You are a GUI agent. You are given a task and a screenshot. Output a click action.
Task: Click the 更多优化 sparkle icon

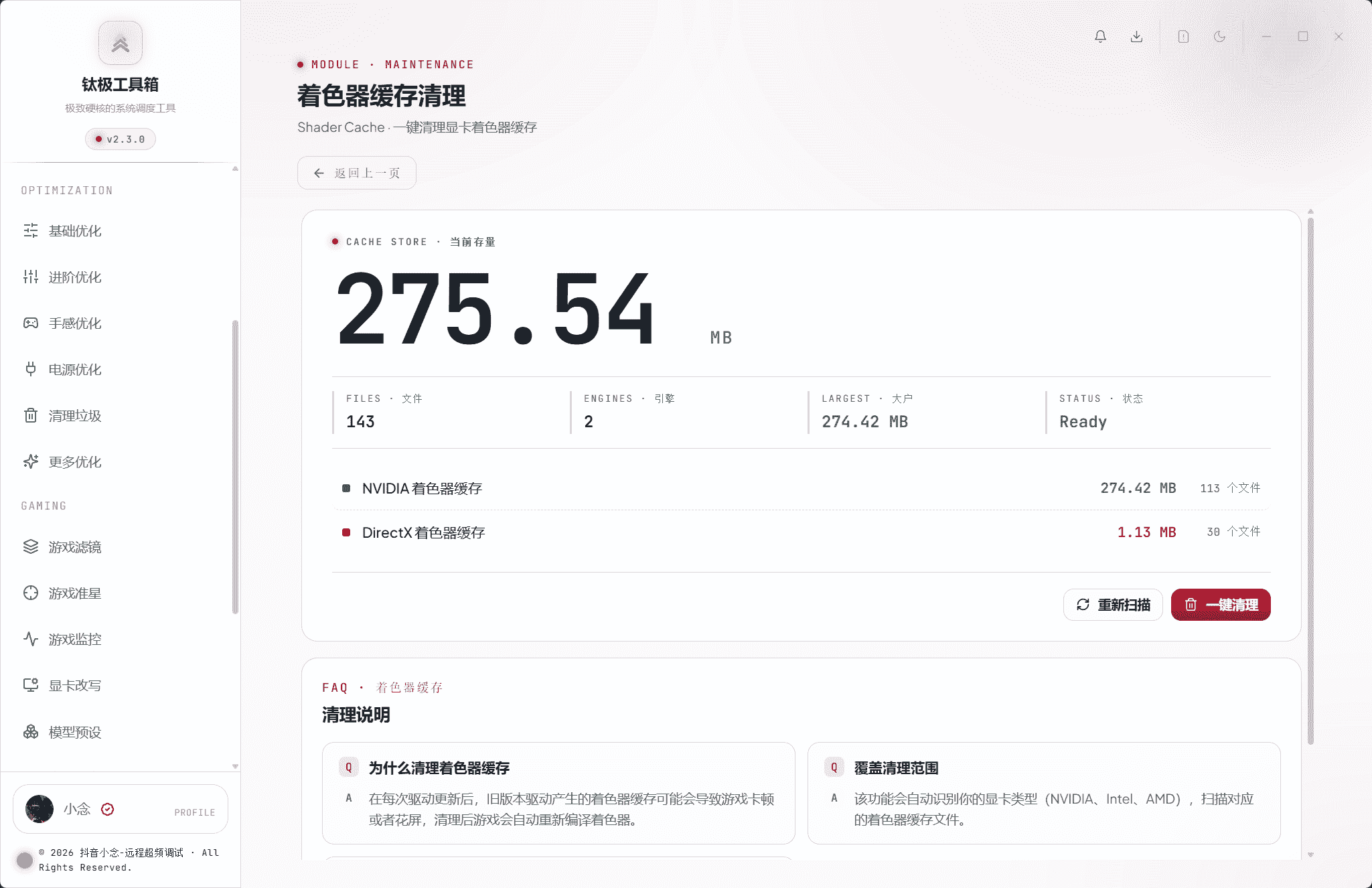pyautogui.click(x=31, y=462)
